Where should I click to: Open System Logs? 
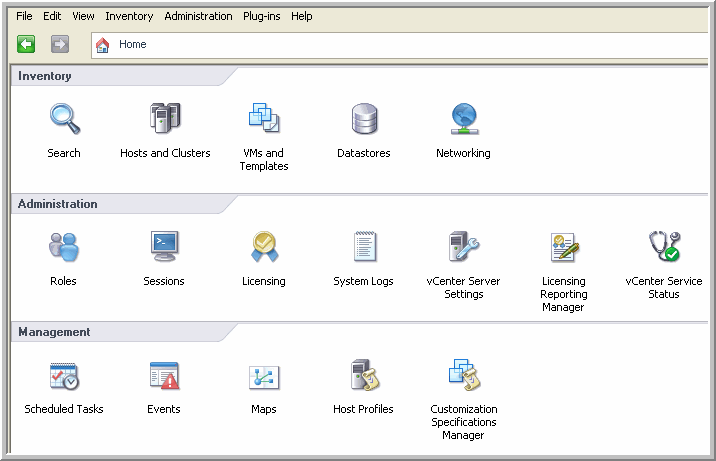click(364, 247)
